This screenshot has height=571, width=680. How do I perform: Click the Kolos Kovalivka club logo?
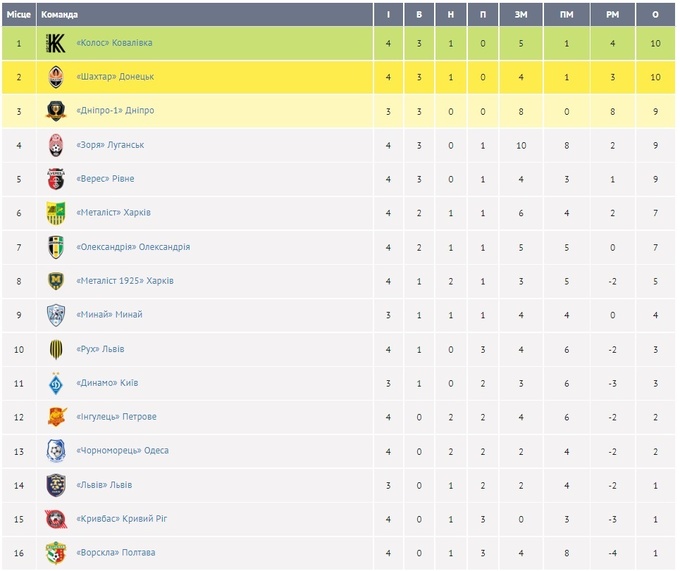tap(56, 43)
